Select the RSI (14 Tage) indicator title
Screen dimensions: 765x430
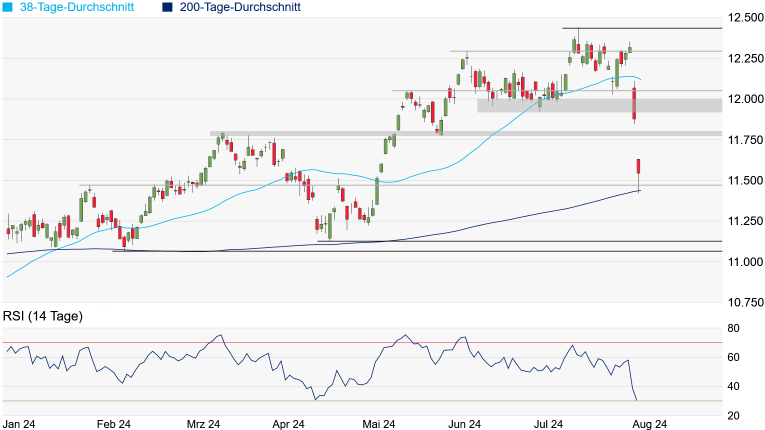42,317
